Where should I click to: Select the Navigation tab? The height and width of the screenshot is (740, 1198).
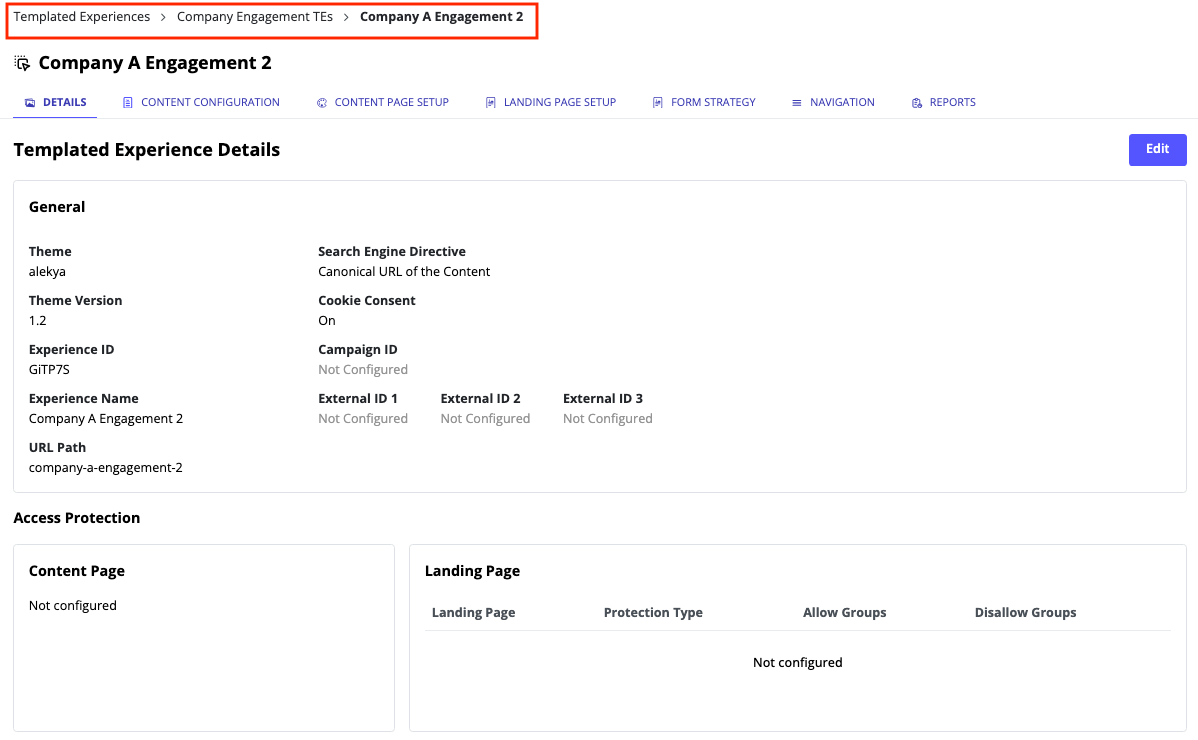tap(833, 101)
